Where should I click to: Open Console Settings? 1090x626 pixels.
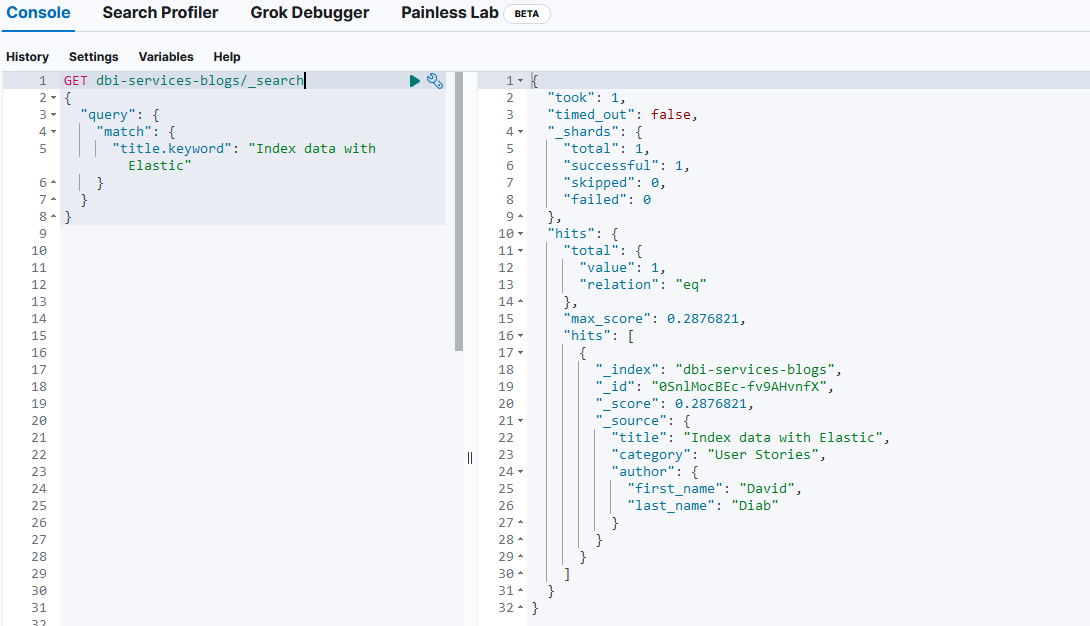point(93,57)
